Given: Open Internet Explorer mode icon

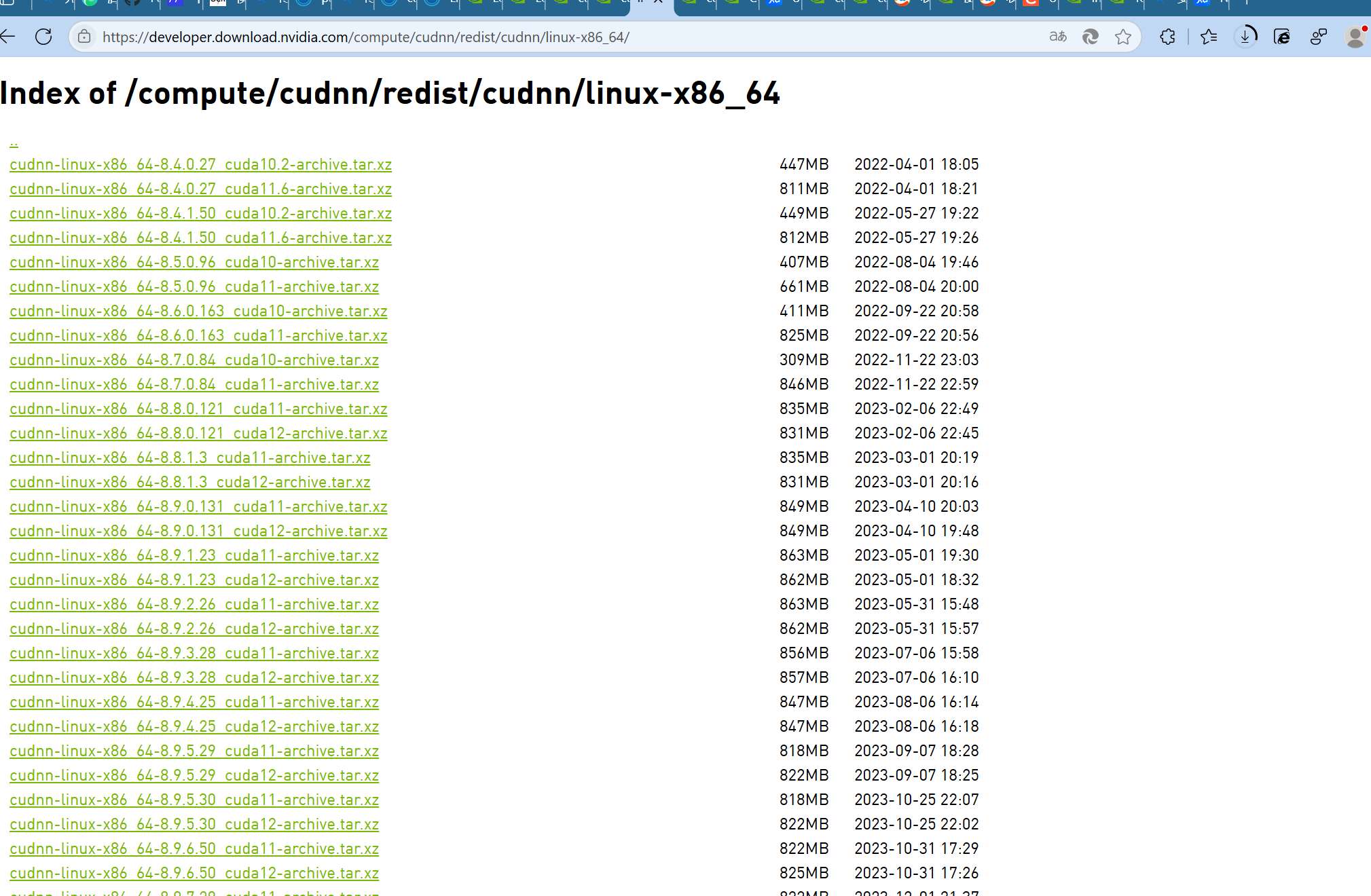Looking at the screenshot, I should tap(1281, 37).
